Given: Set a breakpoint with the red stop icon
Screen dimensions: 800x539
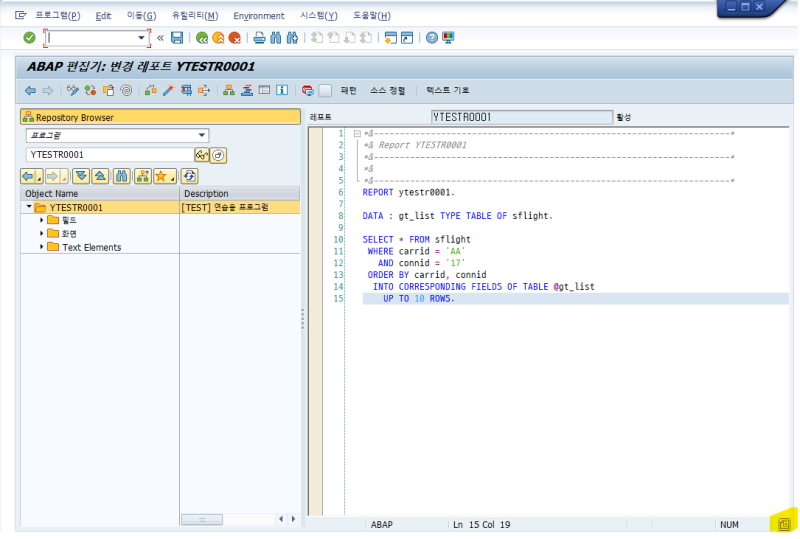Looking at the screenshot, I should coord(307,91).
